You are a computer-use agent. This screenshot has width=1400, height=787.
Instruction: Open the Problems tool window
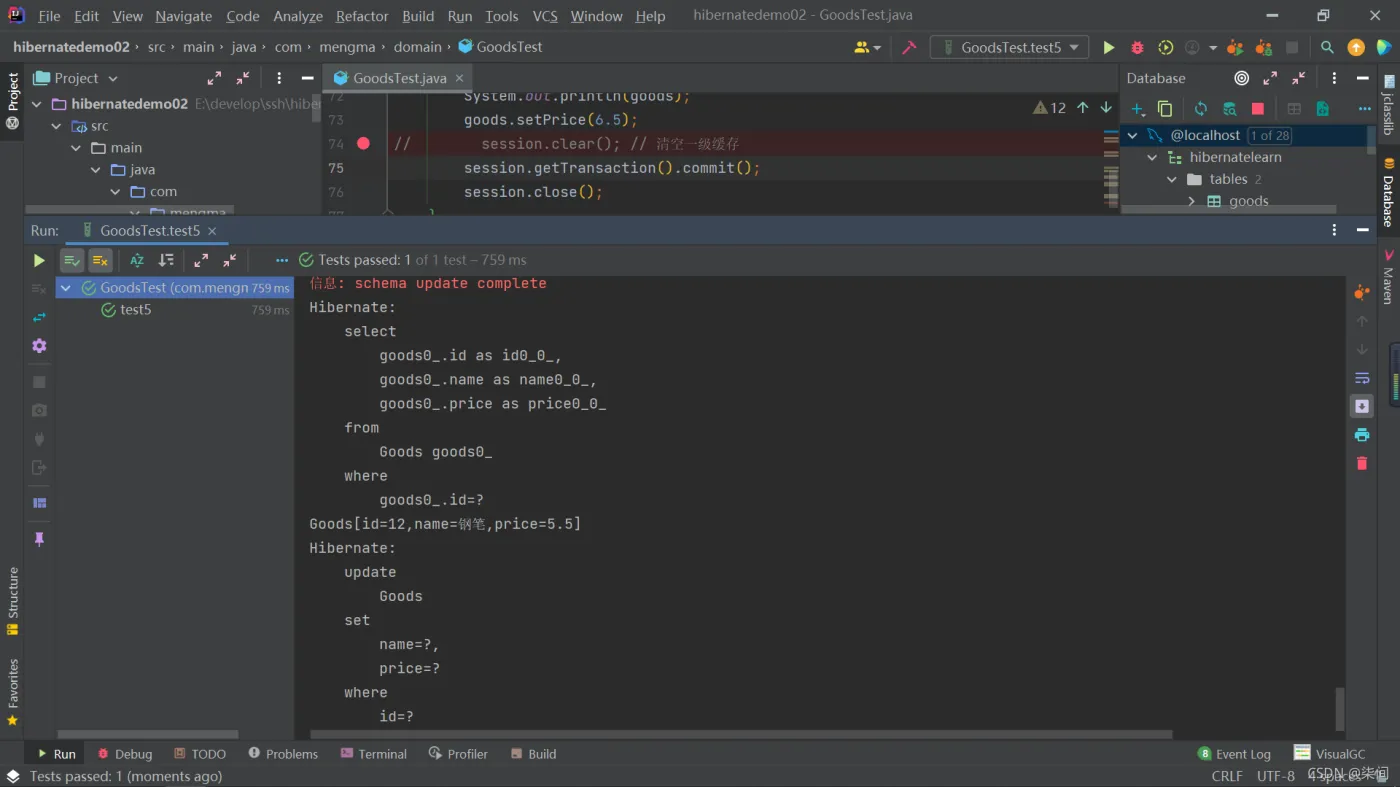(283, 754)
